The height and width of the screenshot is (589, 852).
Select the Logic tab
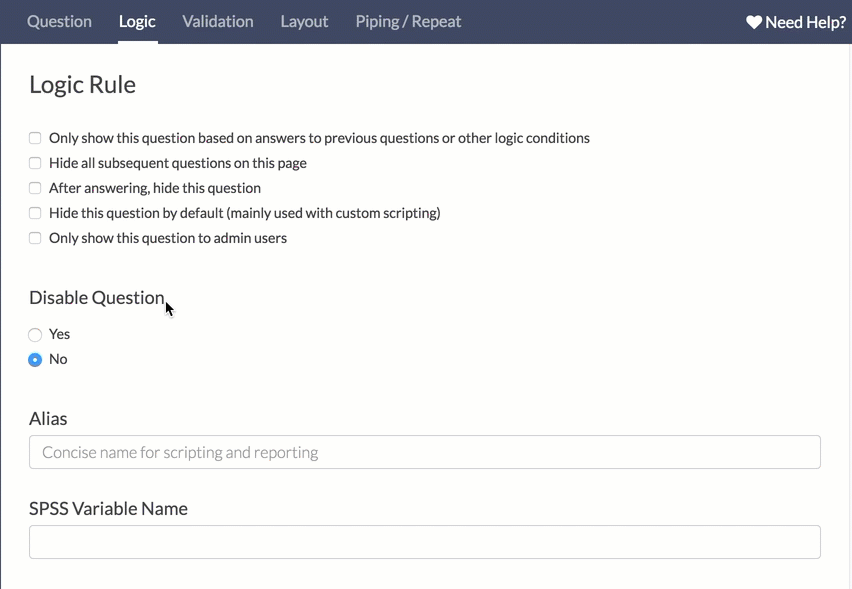pyautogui.click(x=137, y=21)
